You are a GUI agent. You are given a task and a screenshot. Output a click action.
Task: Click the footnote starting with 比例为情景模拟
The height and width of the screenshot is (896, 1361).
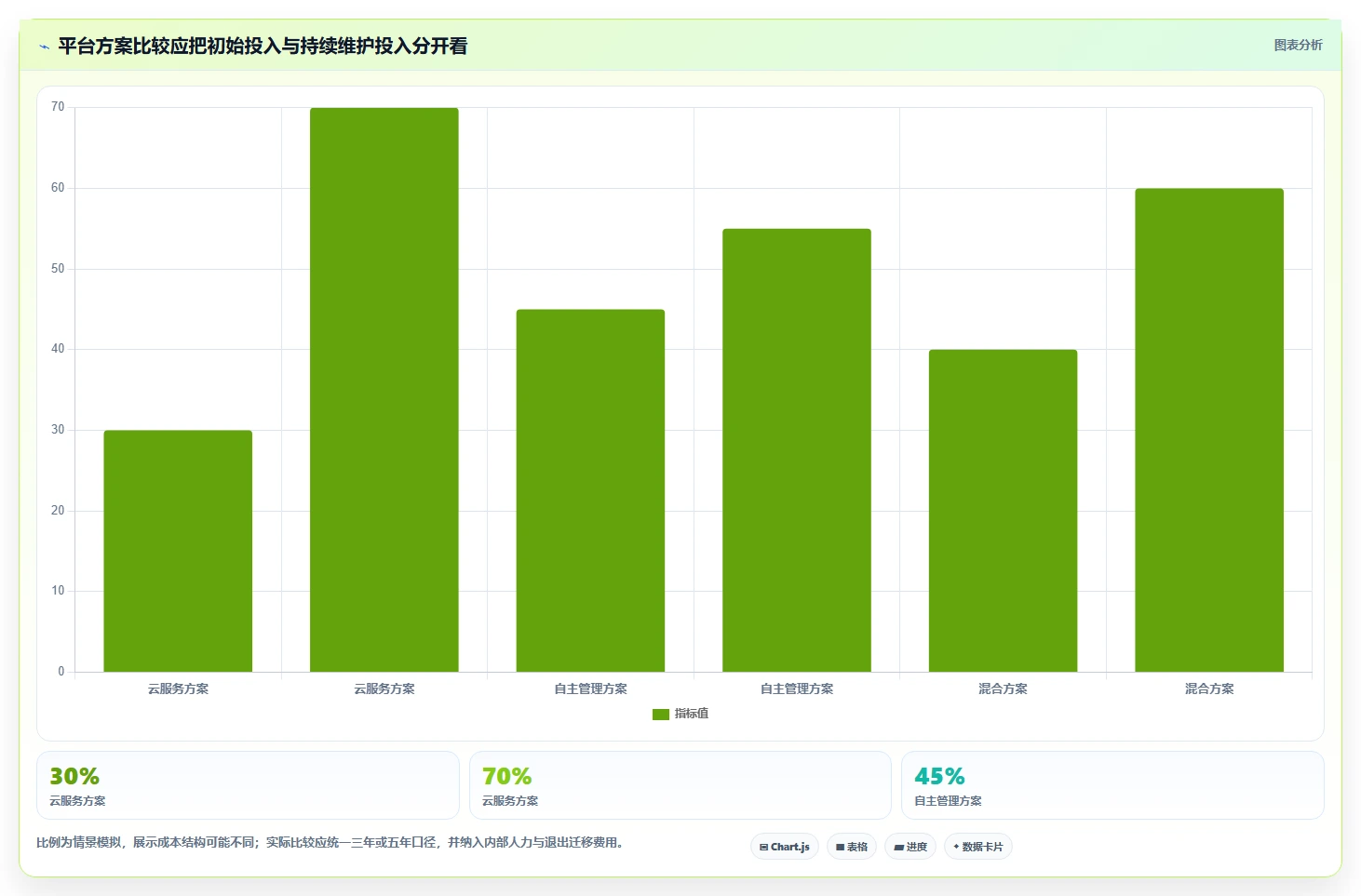[x=330, y=842]
